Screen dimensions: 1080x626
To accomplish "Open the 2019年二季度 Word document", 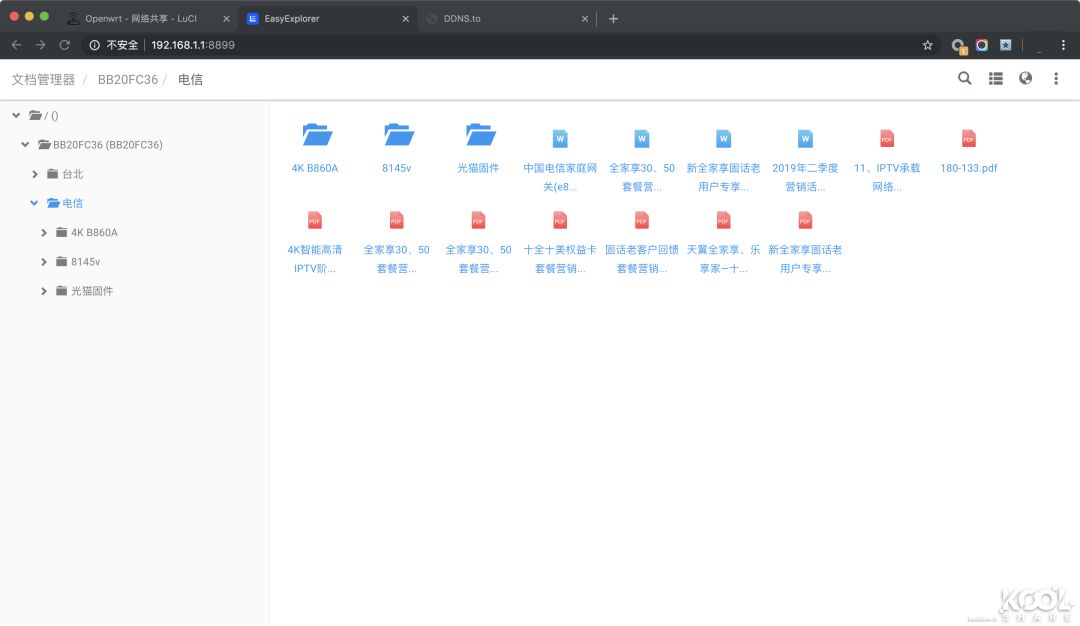I will (805, 140).
